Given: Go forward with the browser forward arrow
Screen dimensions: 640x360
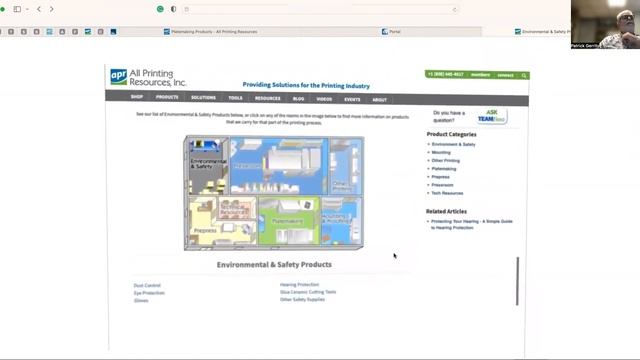Looking at the screenshot, I should point(51,9).
